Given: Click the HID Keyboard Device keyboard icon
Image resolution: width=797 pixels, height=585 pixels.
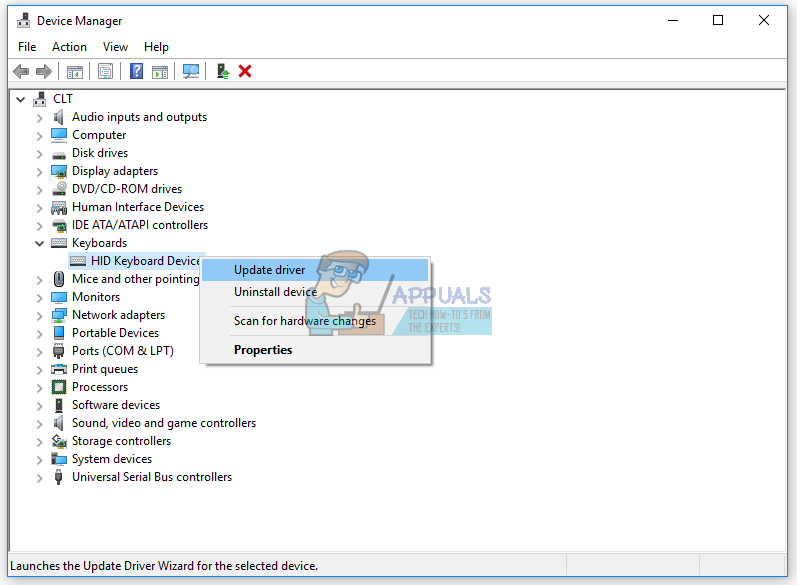Looking at the screenshot, I should point(78,261).
